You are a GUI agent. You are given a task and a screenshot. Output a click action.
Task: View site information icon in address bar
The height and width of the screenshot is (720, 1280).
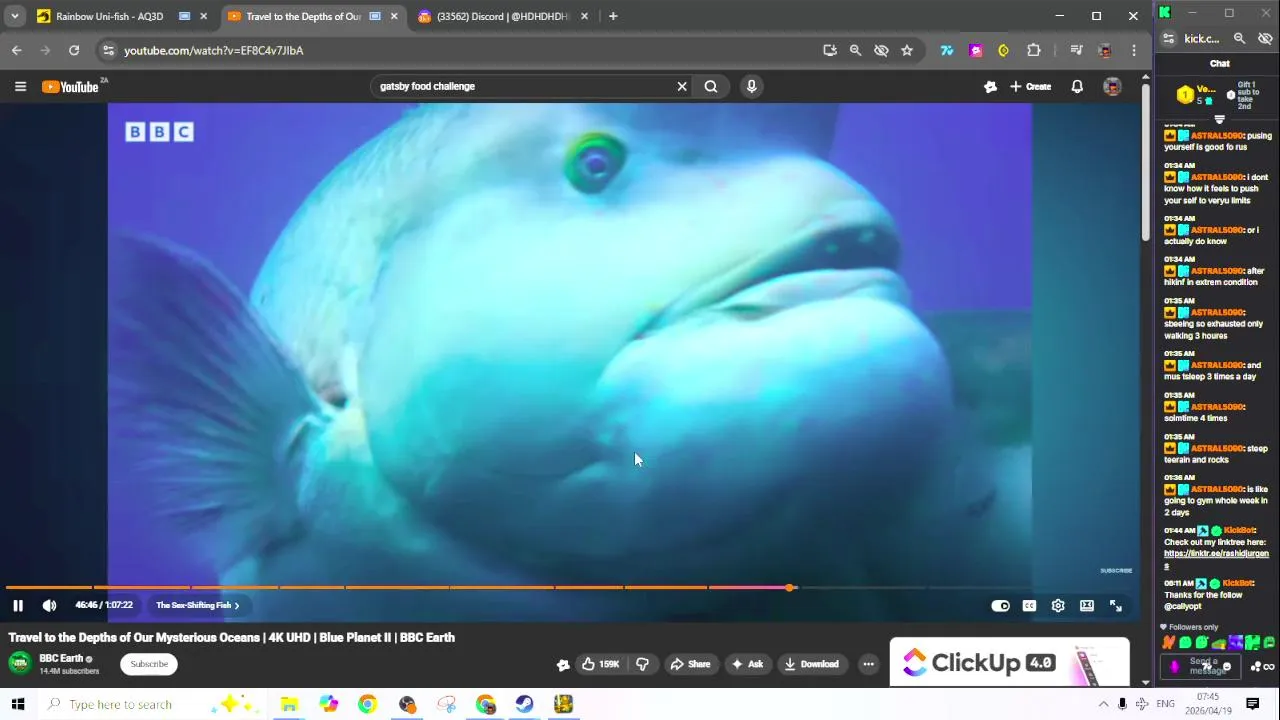pyautogui.click(x=108, y=50)
